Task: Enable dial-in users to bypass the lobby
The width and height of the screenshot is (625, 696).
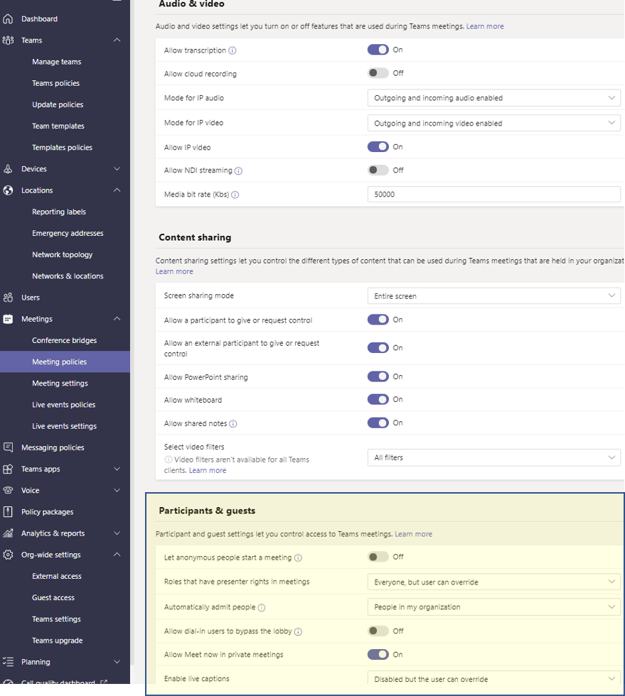Action: click(378, 631)
